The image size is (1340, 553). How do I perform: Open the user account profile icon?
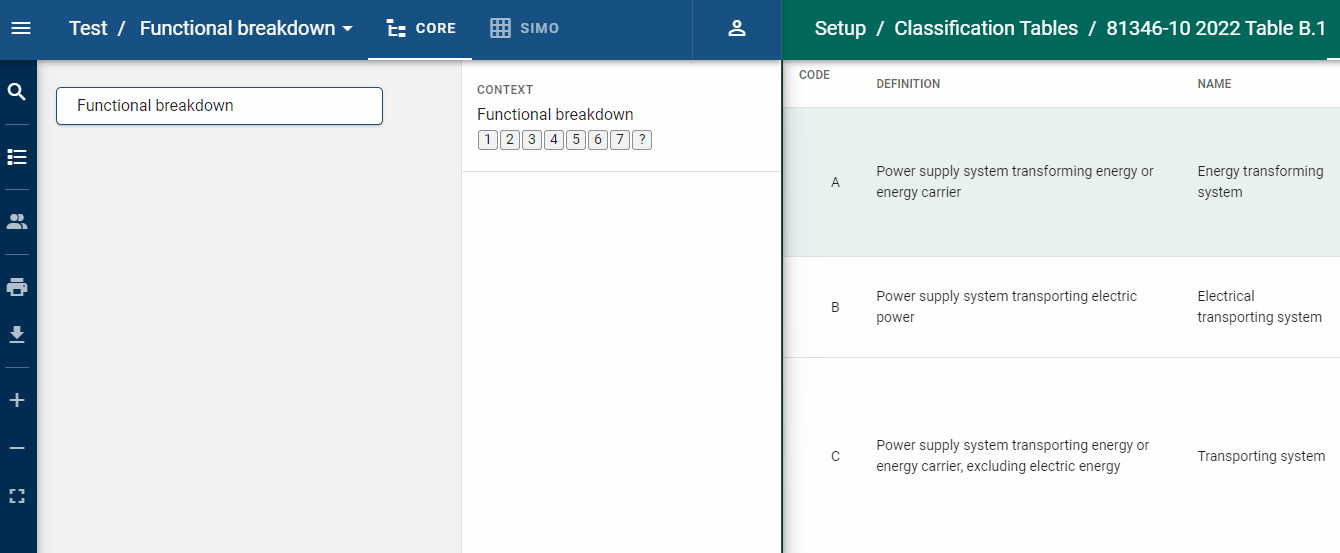tap(737, 28)
